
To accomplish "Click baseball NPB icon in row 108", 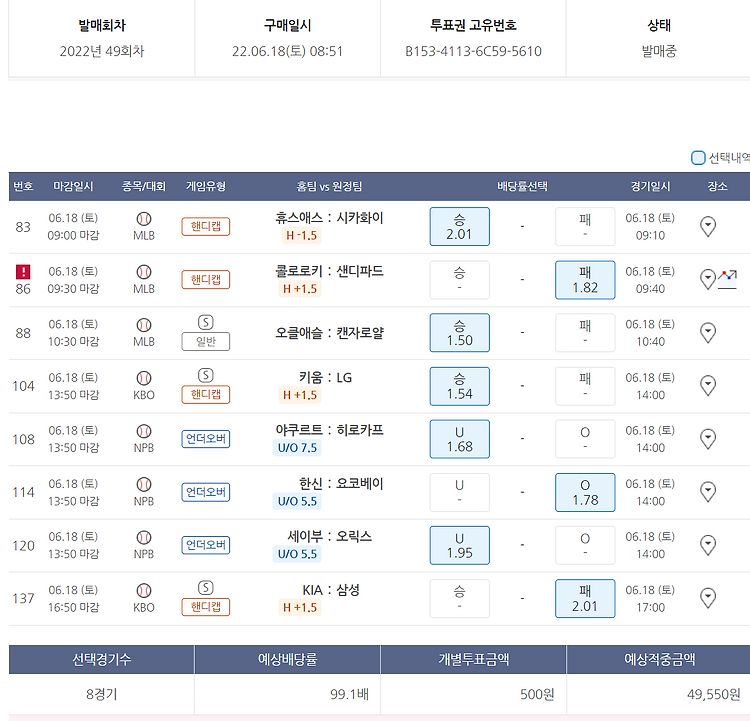I will click(144, 432).
